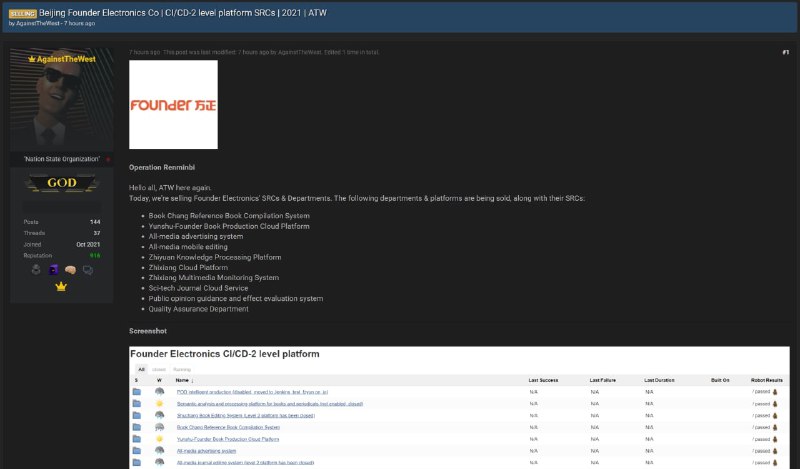Viewport: 800px width, 469px height.
Task: Open the All-media journal editing system job link
Action: pos(245,462)
